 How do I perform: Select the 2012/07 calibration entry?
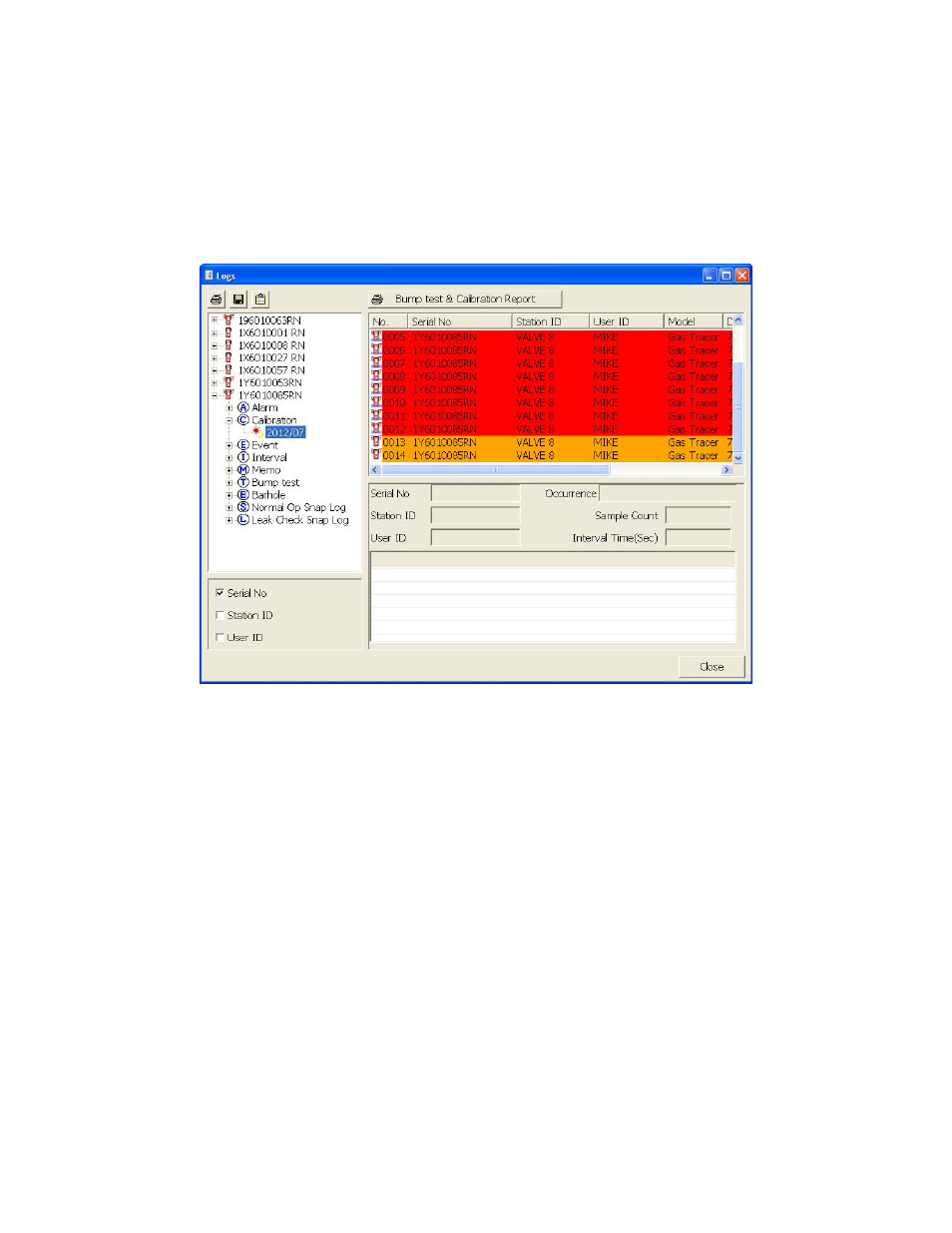point(285,432)
